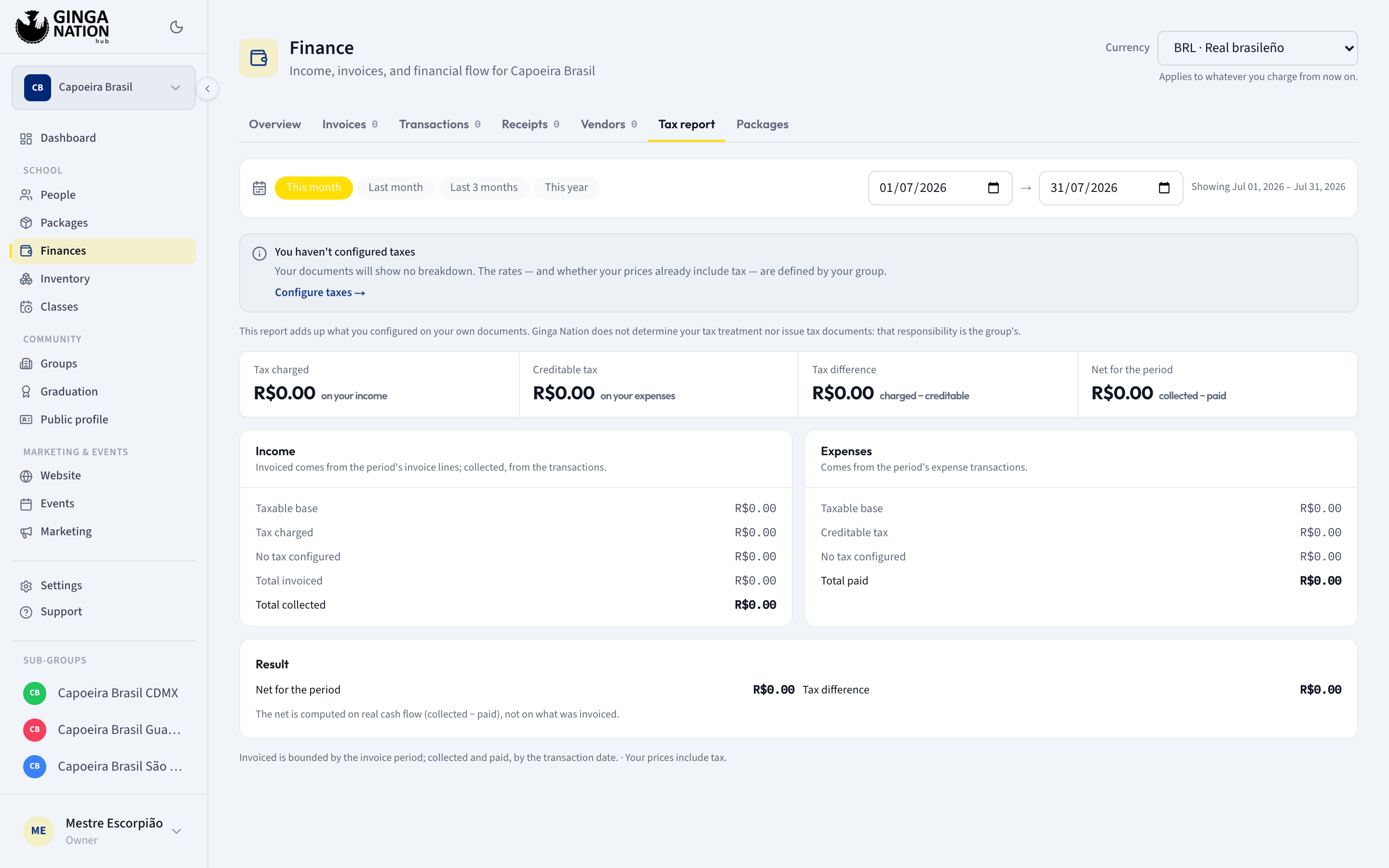Open Groups via its building icon
Image resolution: width=1389 pixels, height=868 pixels.
[x=26, y=364]
